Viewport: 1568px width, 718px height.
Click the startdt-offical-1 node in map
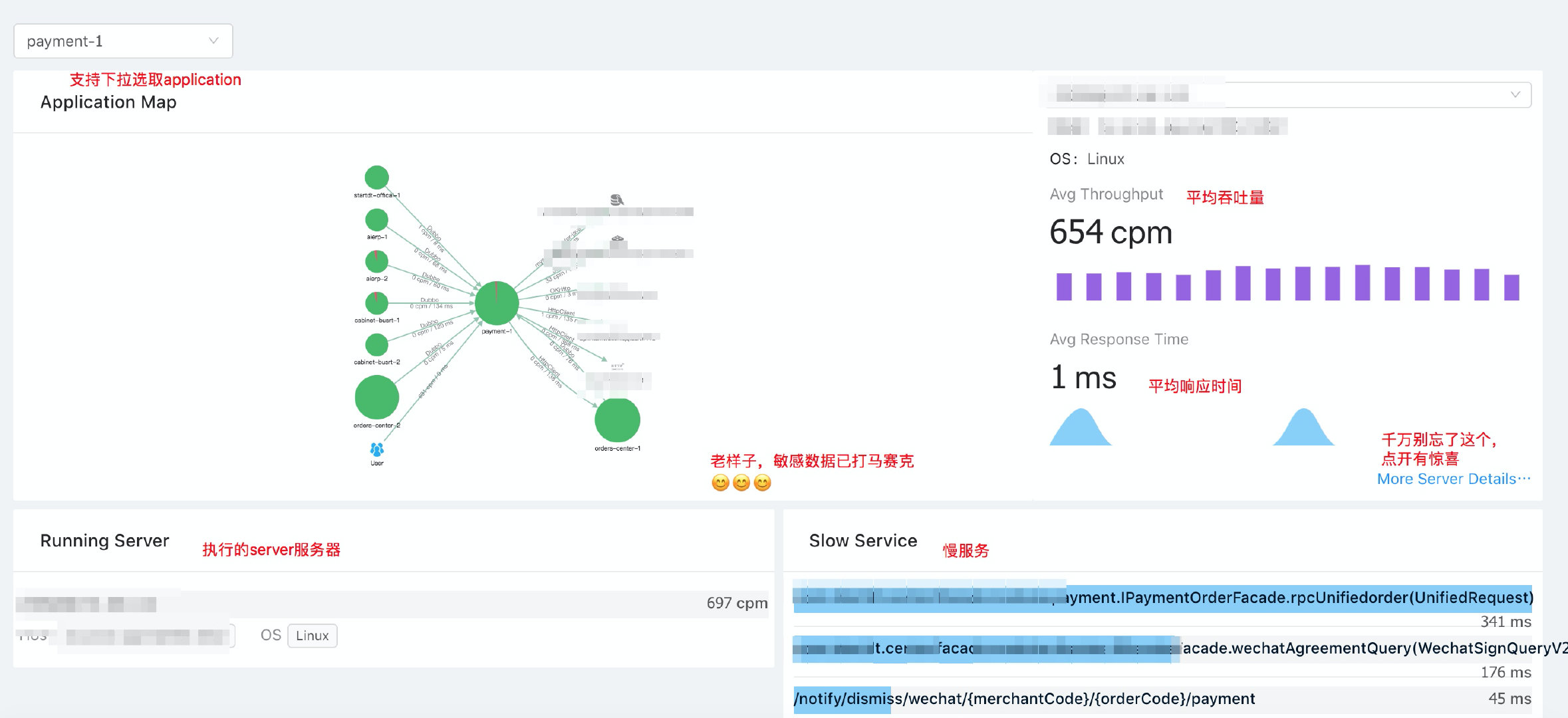[376, 178]
